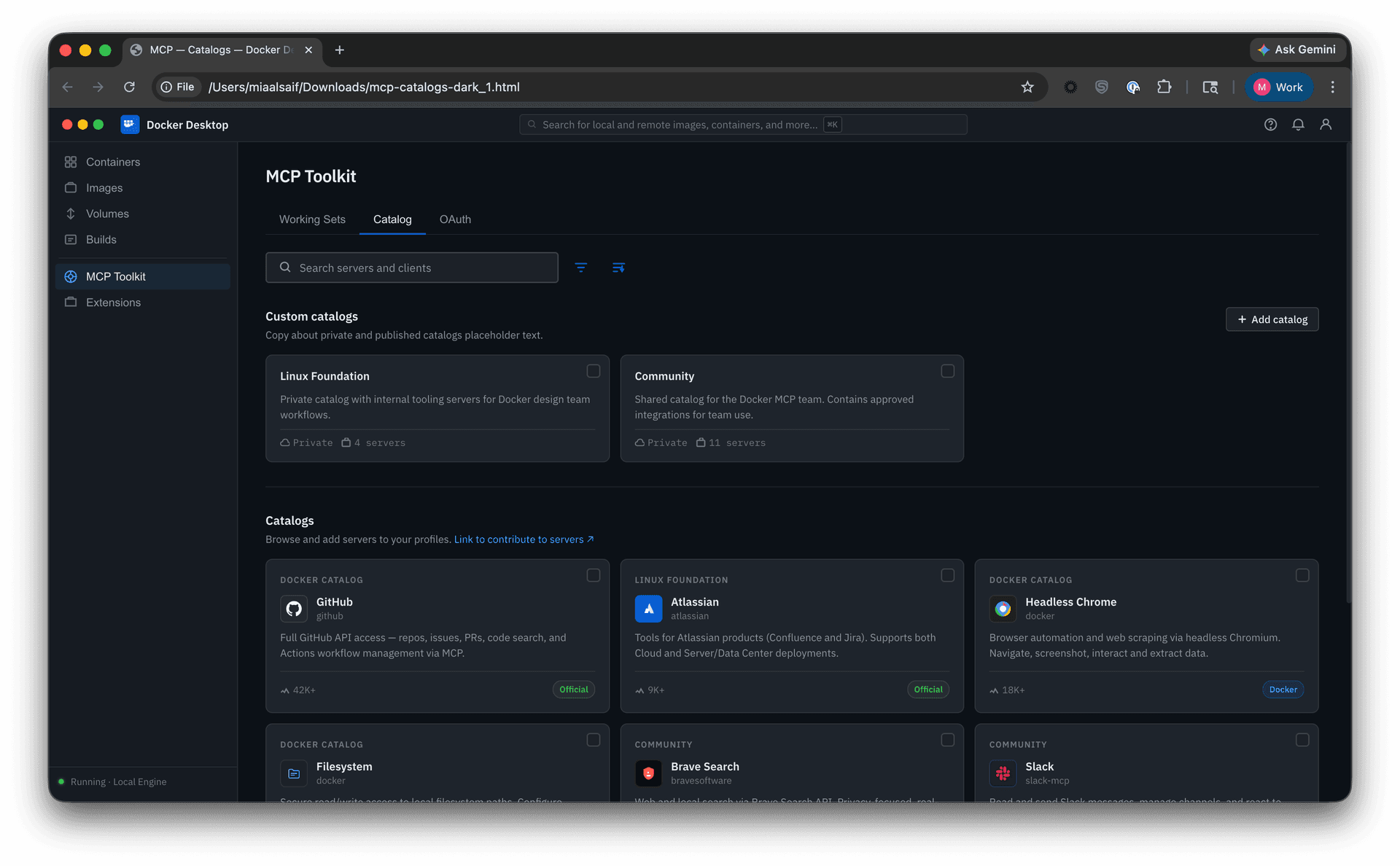
Task: Open the notifications bell icon
Action: coord(1298,125)
